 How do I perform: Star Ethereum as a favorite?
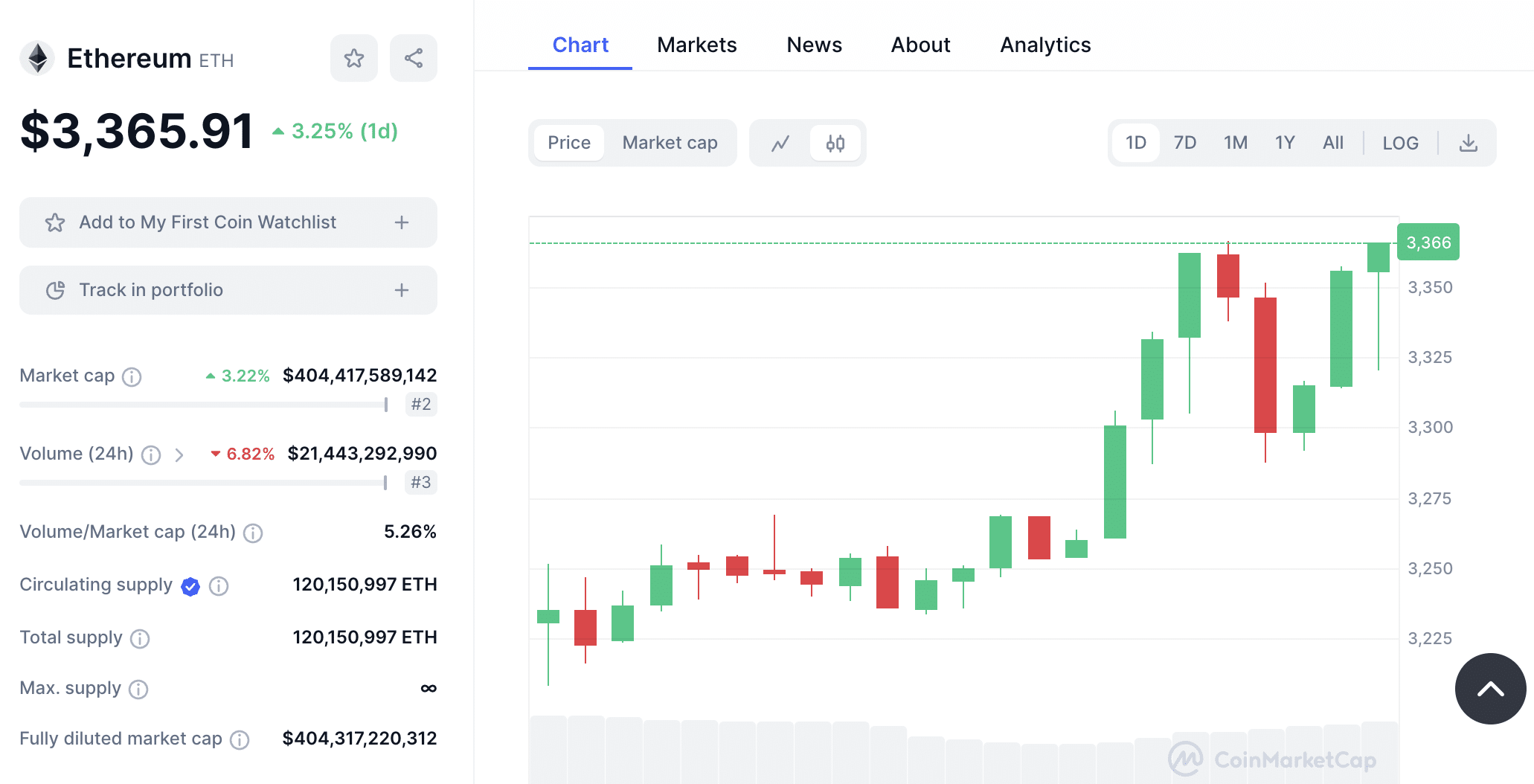pyautogui.click(x=354, y=58)
